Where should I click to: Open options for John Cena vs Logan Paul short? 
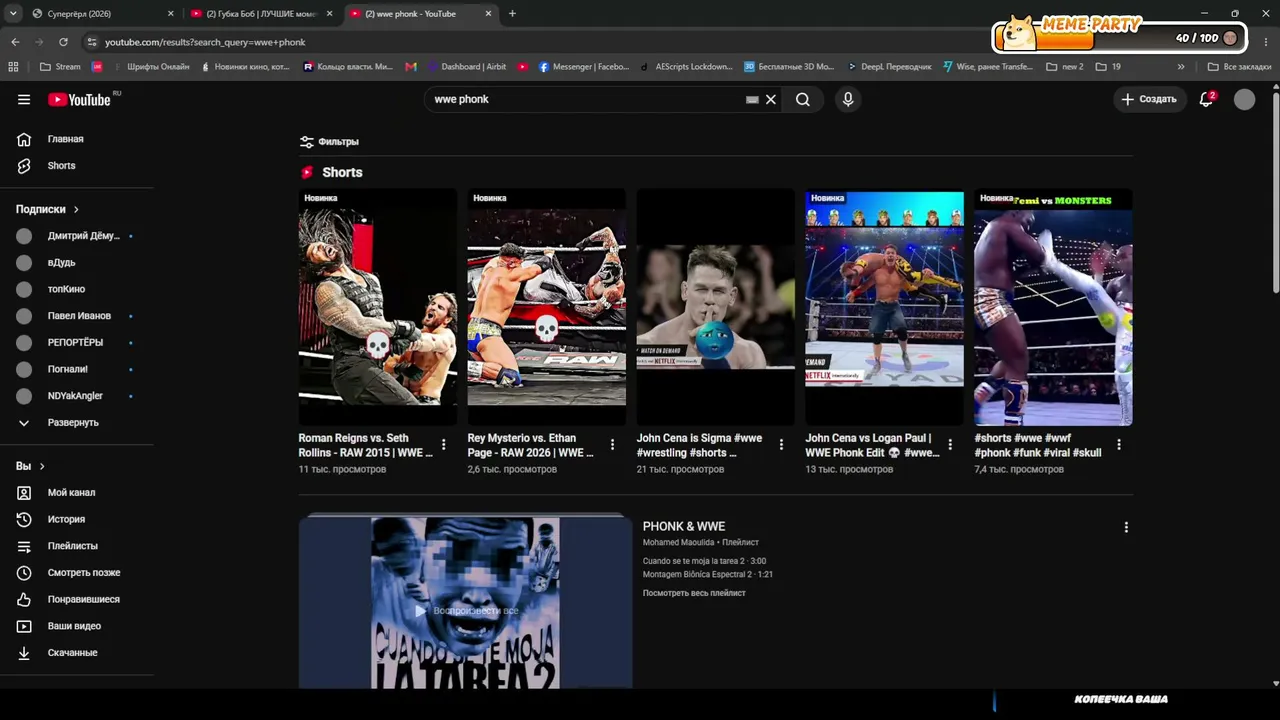coord(951,445)
